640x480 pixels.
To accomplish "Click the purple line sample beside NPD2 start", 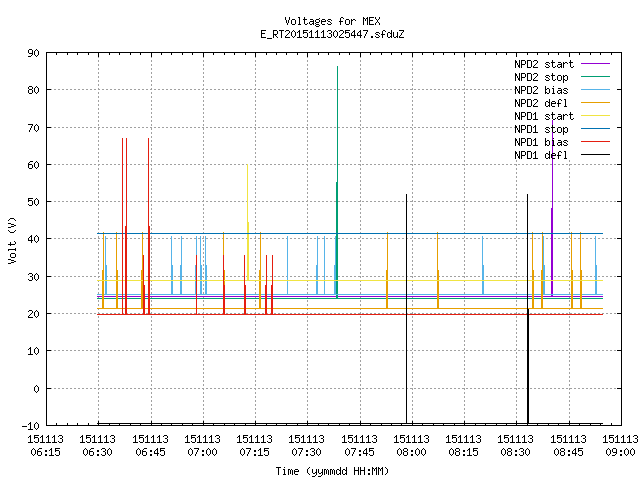I will pos(595,64).
